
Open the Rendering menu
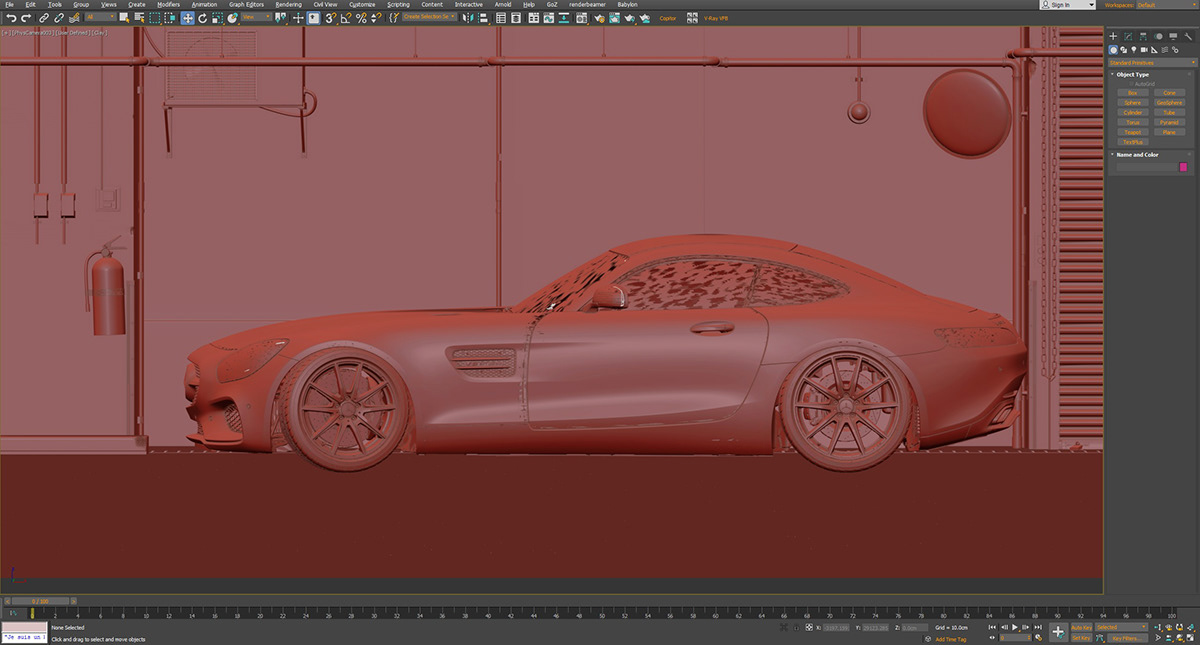coord(288,4)
